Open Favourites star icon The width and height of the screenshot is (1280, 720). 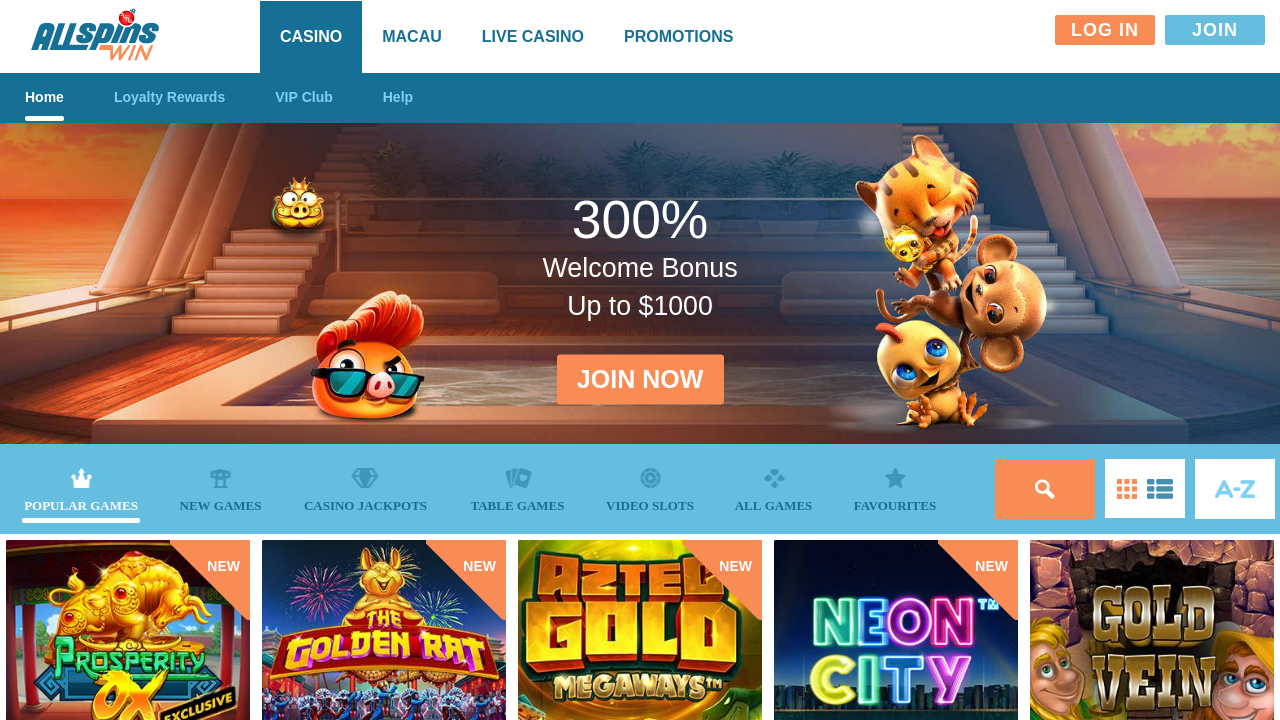click(x=895, y=478)
